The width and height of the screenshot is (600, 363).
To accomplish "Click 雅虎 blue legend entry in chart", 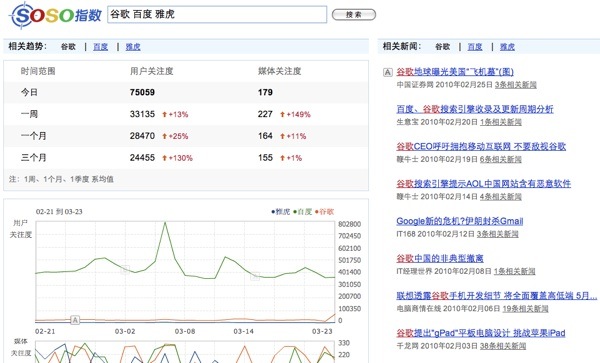I will pyautogui.click(x=281, y=212).
